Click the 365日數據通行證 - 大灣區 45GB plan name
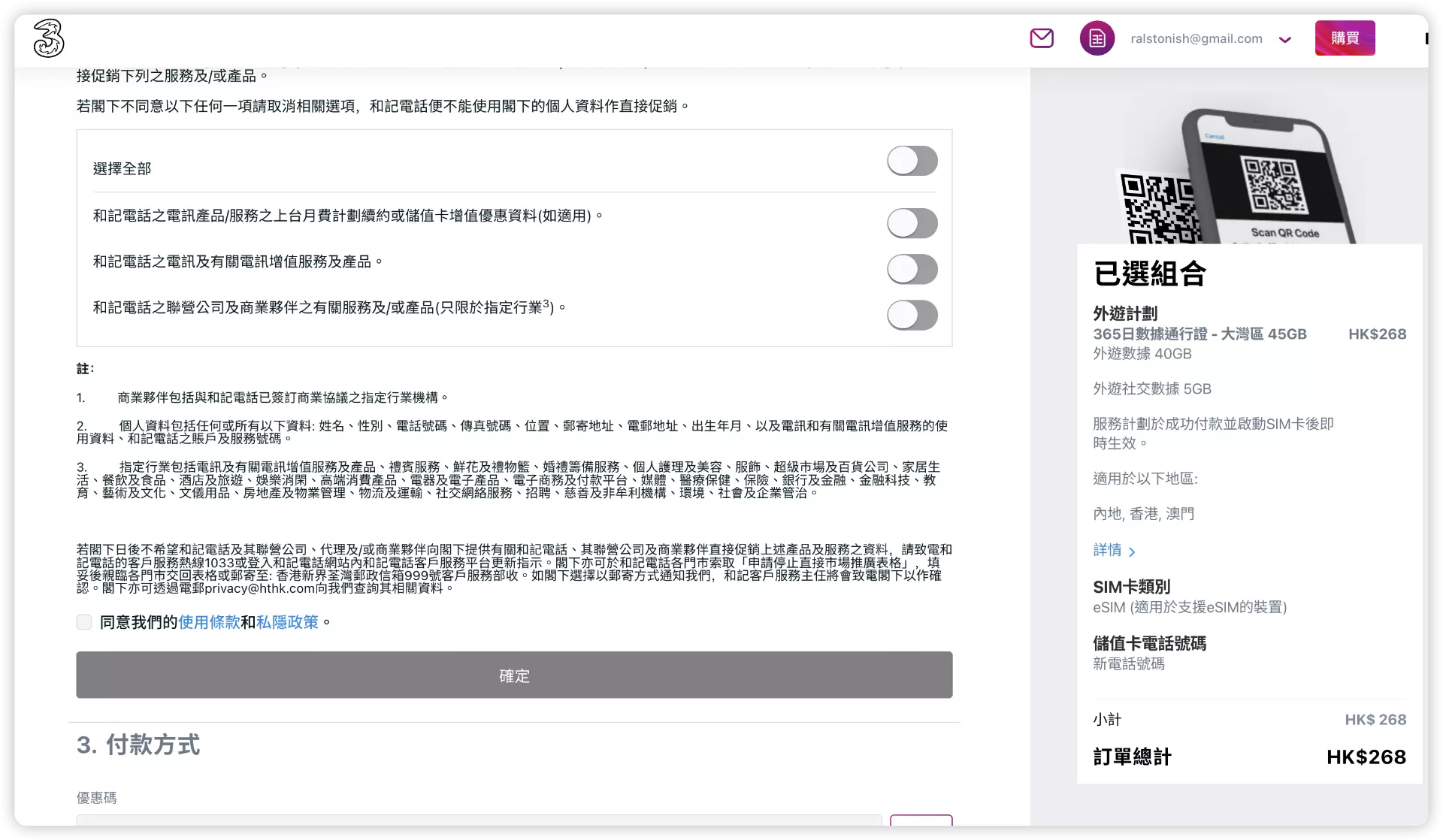Image resolution: width=1443 pixels, height=840 pixels. coord(1199,334)
